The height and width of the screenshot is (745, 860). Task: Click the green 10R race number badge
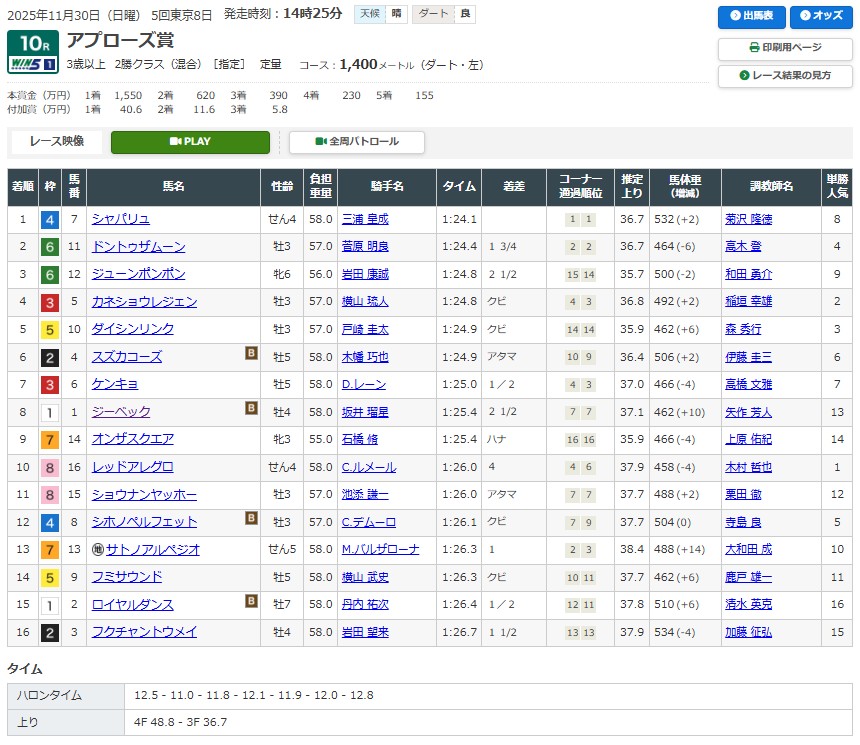(x=31, y=43)
